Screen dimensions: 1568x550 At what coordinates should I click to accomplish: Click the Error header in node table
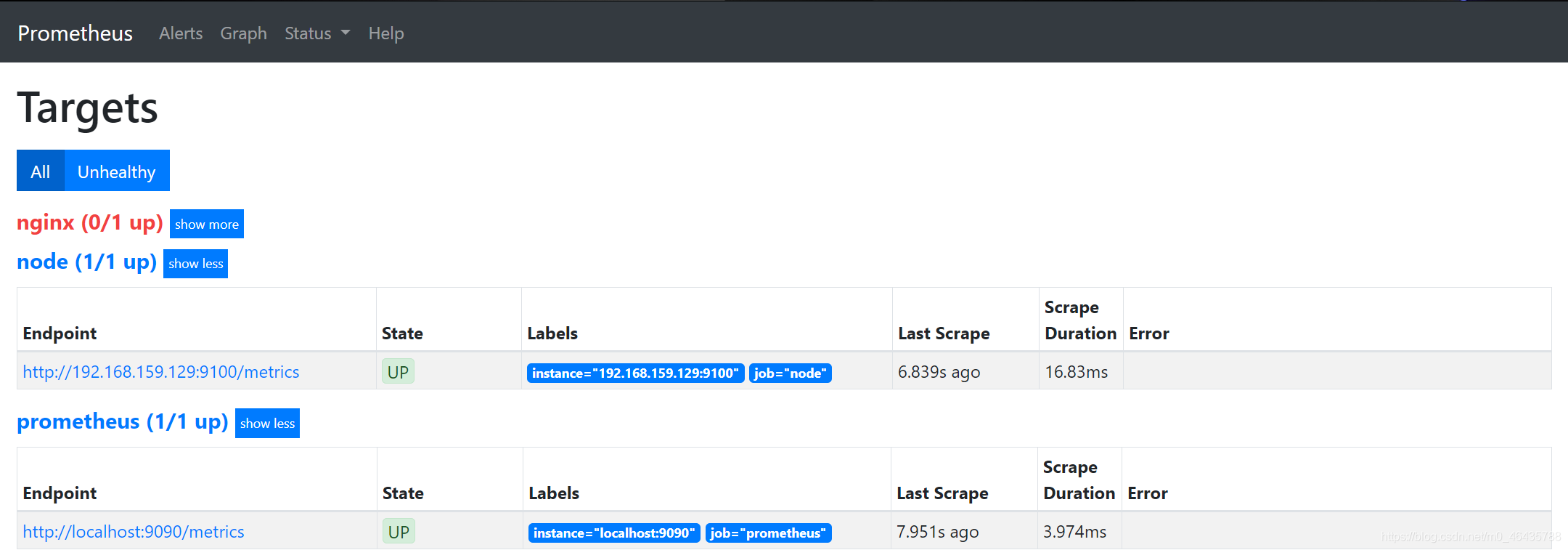point(1149,333)
